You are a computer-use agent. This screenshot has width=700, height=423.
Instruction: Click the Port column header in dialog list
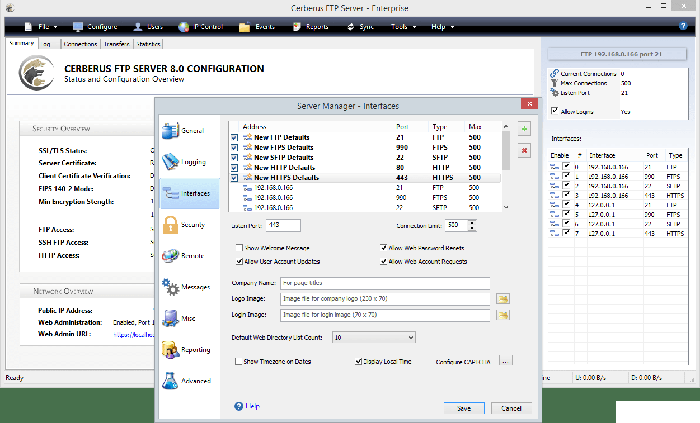point(402,127)
